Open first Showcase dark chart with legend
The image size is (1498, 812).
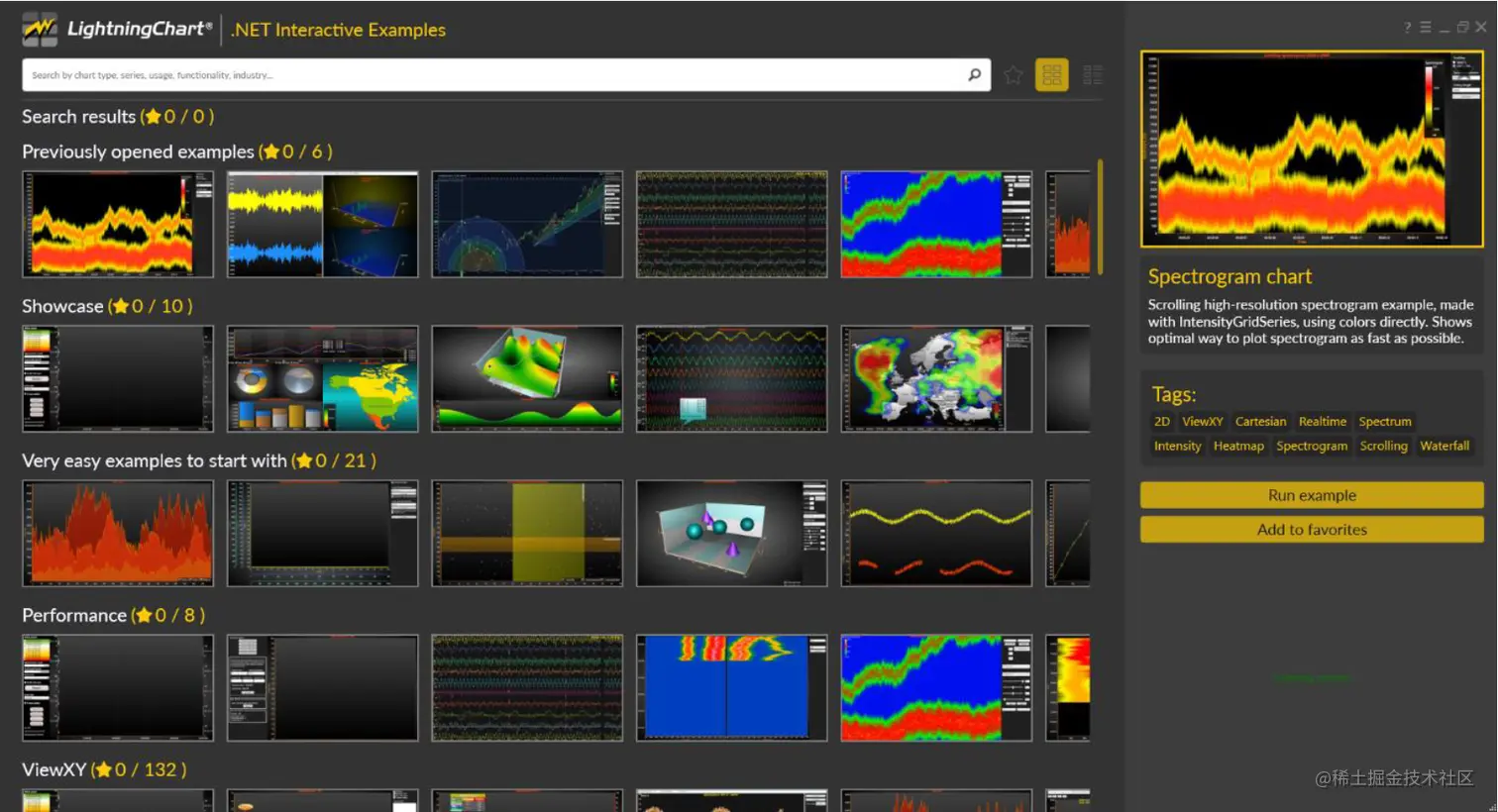(x=118, y=378)
